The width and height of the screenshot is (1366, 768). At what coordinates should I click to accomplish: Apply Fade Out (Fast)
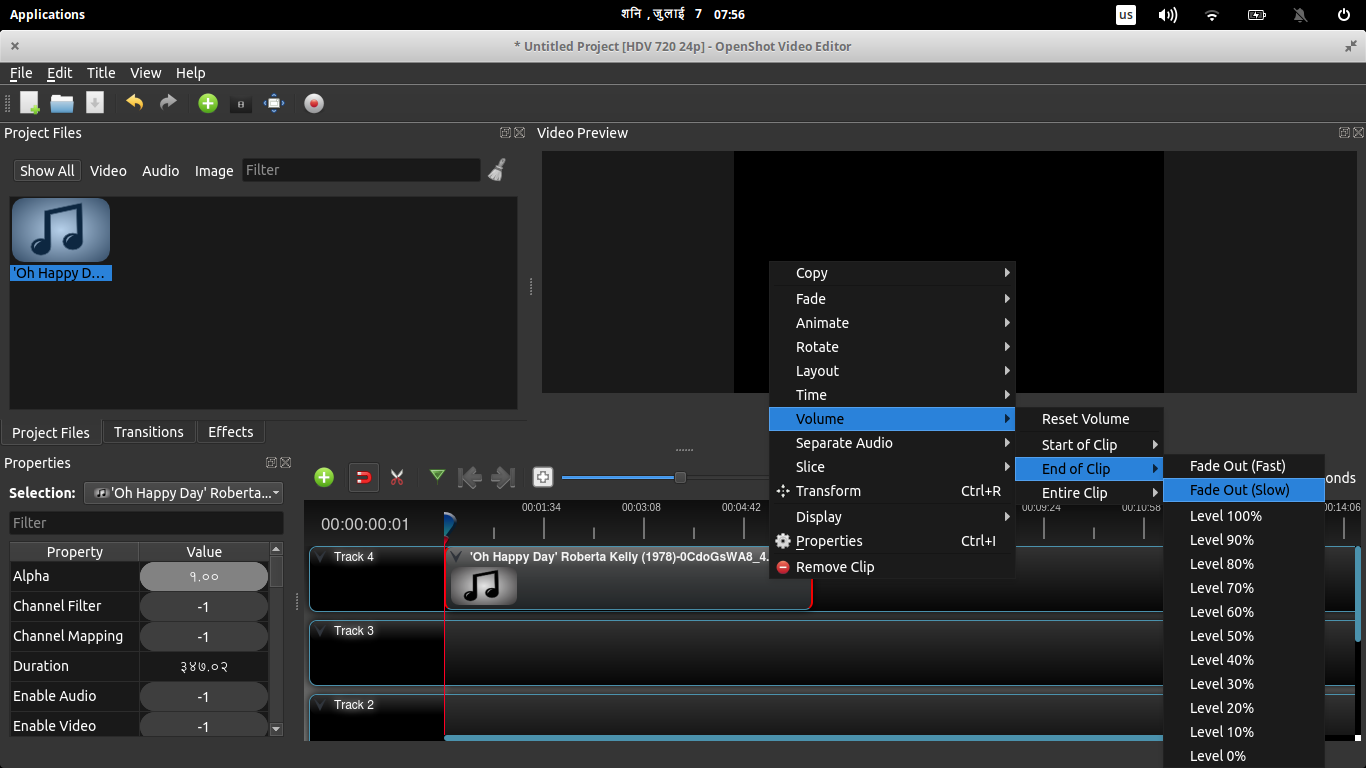pos(1244,466)
